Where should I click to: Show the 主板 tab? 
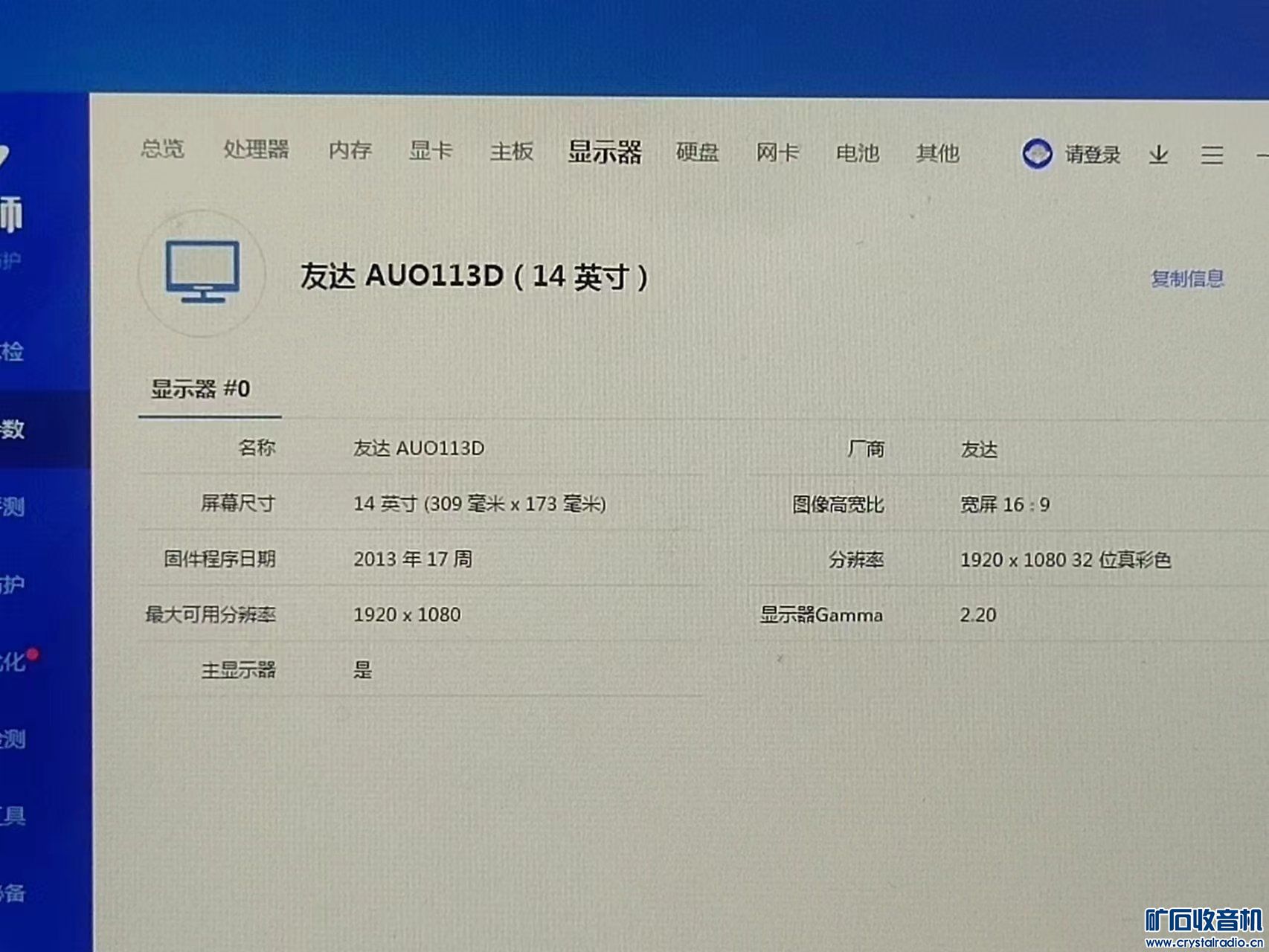(512, 152)
